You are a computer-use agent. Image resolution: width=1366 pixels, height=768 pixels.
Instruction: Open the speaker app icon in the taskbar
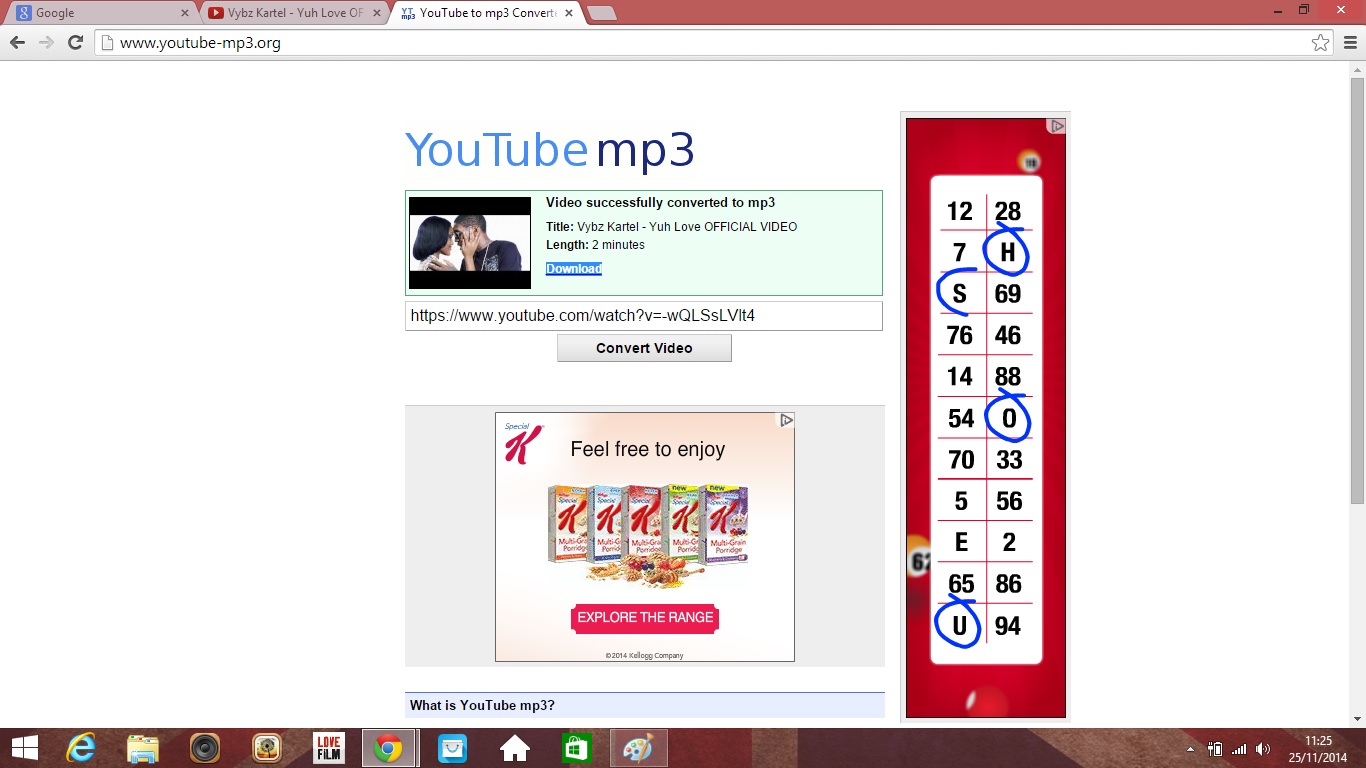[x=205, y=748]
